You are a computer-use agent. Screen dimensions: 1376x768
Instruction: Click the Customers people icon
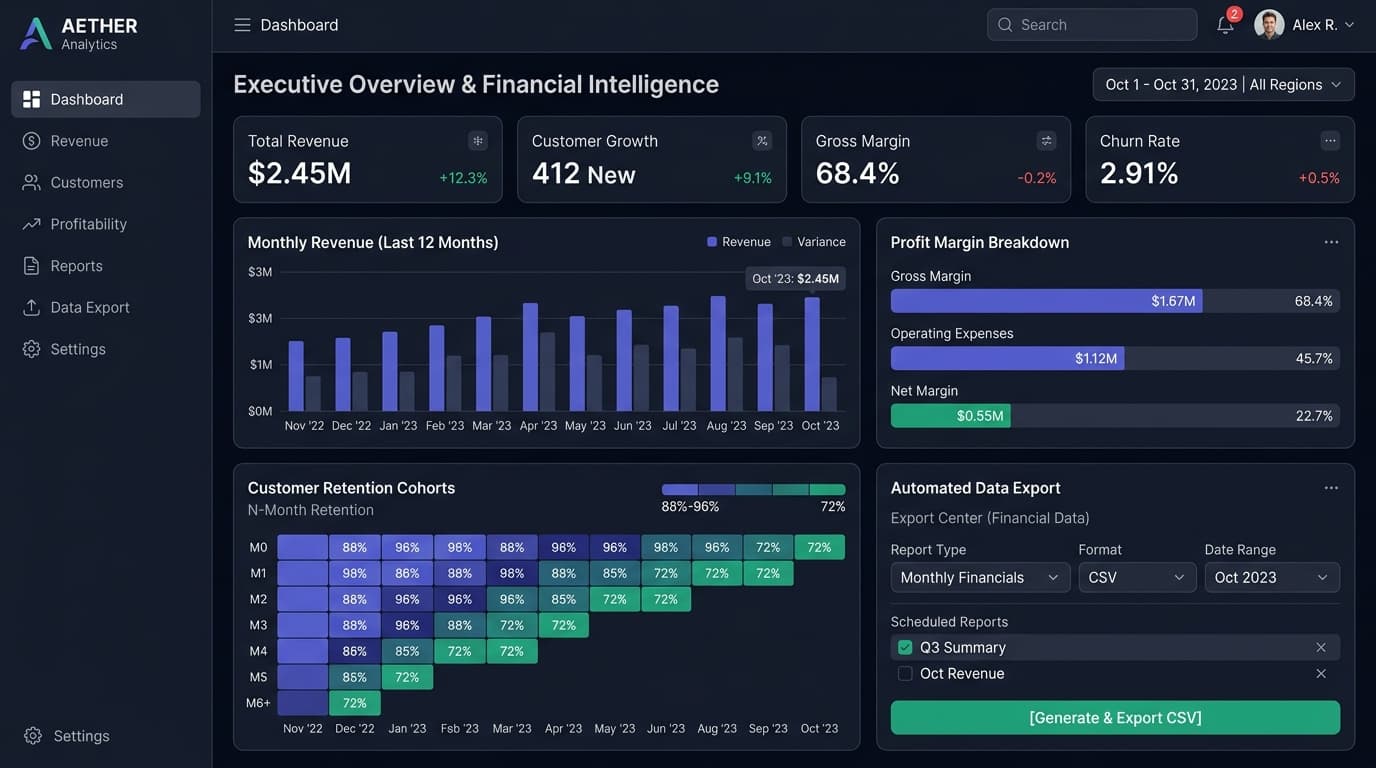(31, 182)
